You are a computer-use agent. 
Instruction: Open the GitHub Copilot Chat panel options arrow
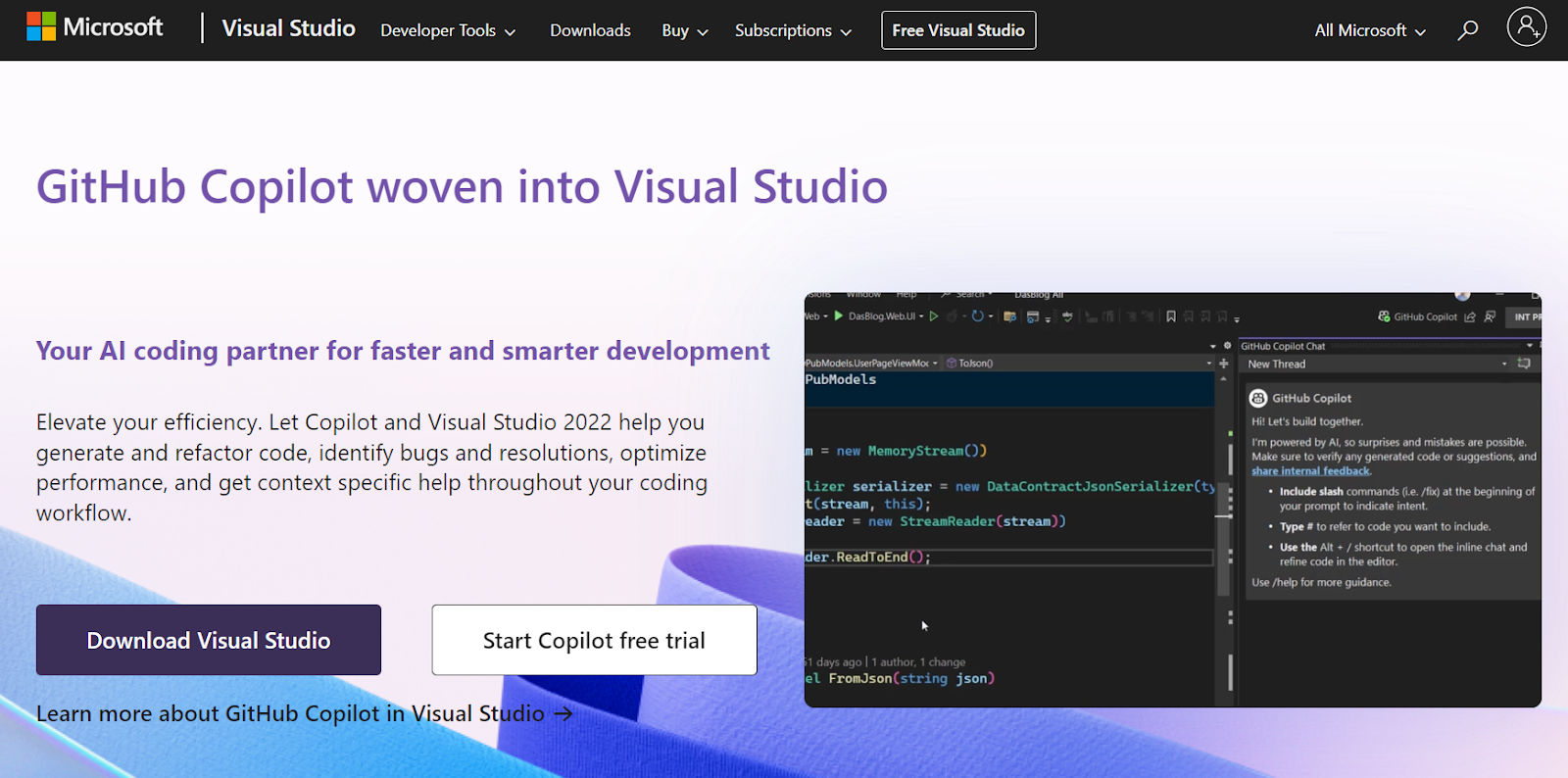[x=1530, y=346]
